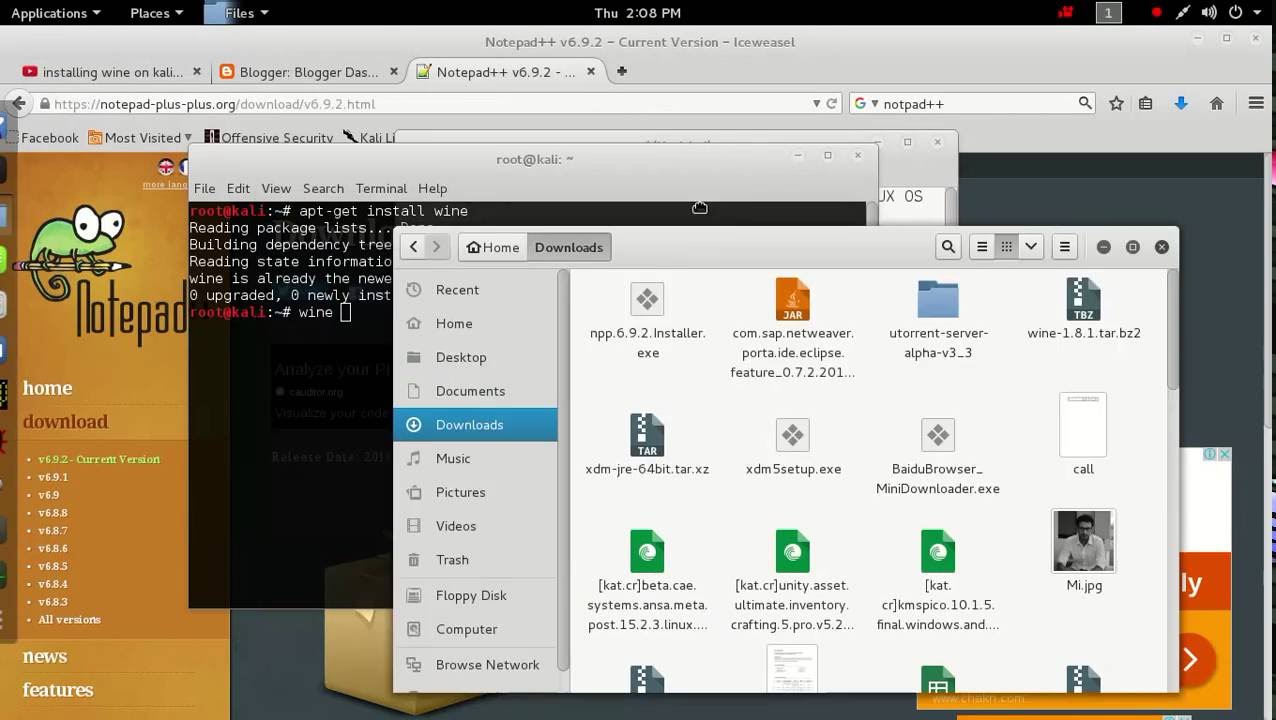The height and width of the screenshot is (720, 1276).
Task: Go to the browser home page icon
Action: pyautogui.click(x=1217, y=104)
